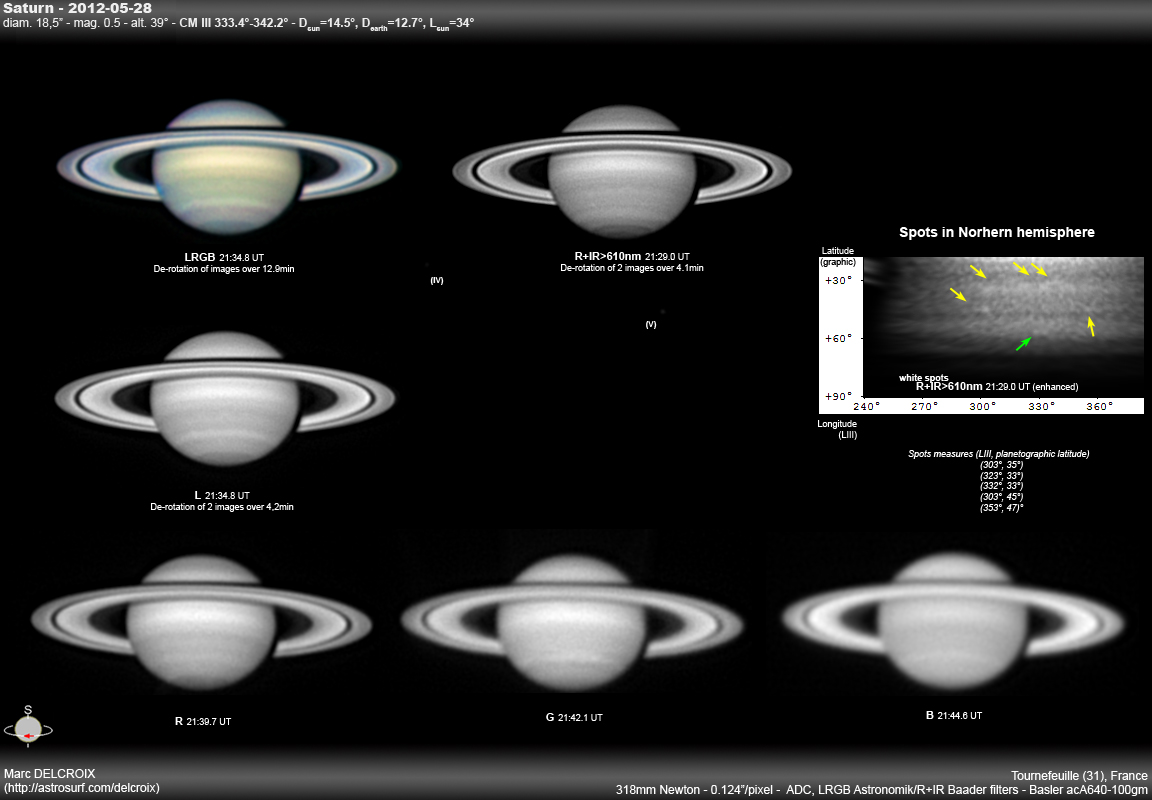Click the (323°, 33°) spot measurement
This screenshot has width=1152, height=800.
tap(1001, 475)
